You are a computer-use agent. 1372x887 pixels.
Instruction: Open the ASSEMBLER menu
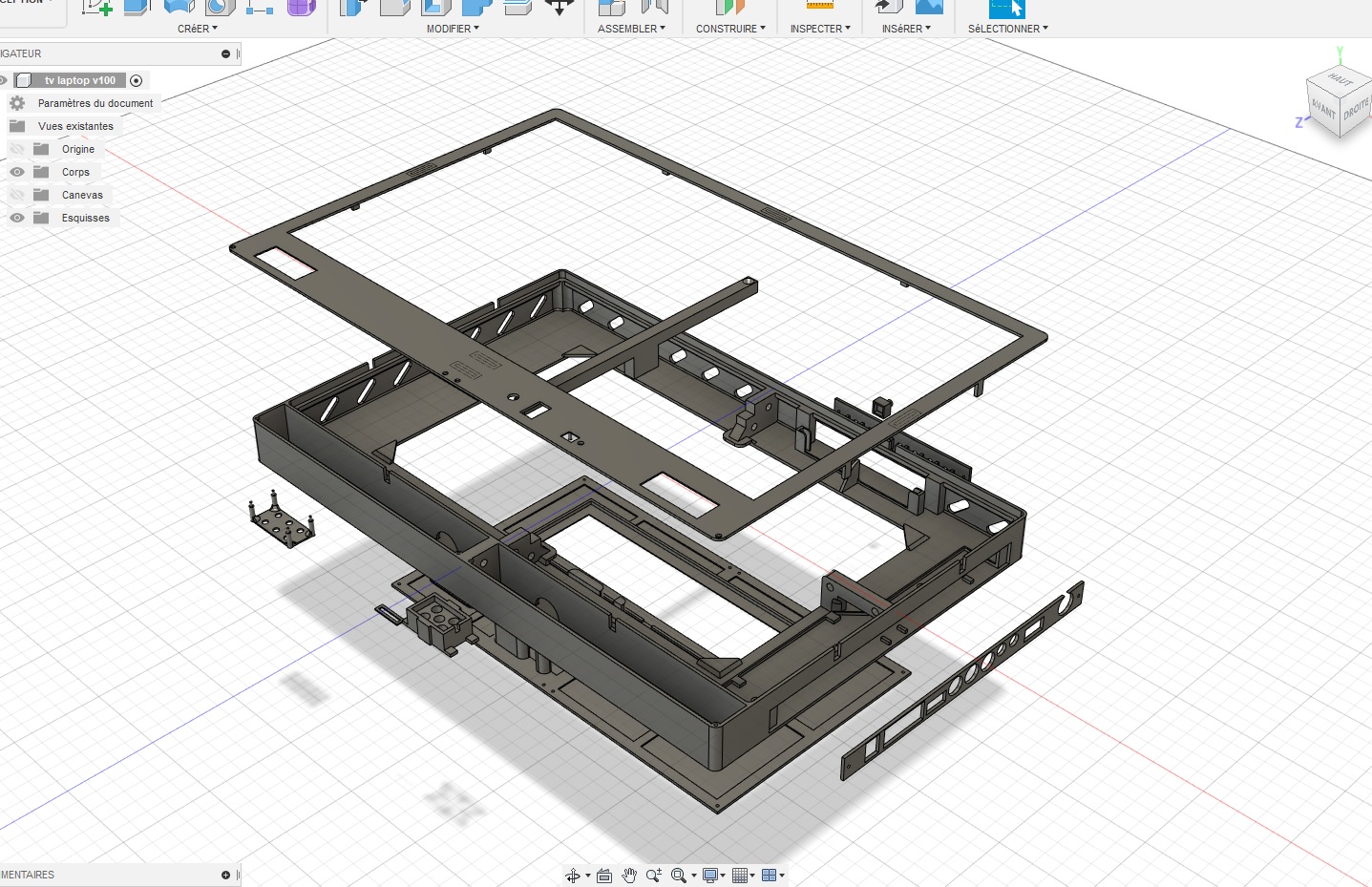click(631, 29)
